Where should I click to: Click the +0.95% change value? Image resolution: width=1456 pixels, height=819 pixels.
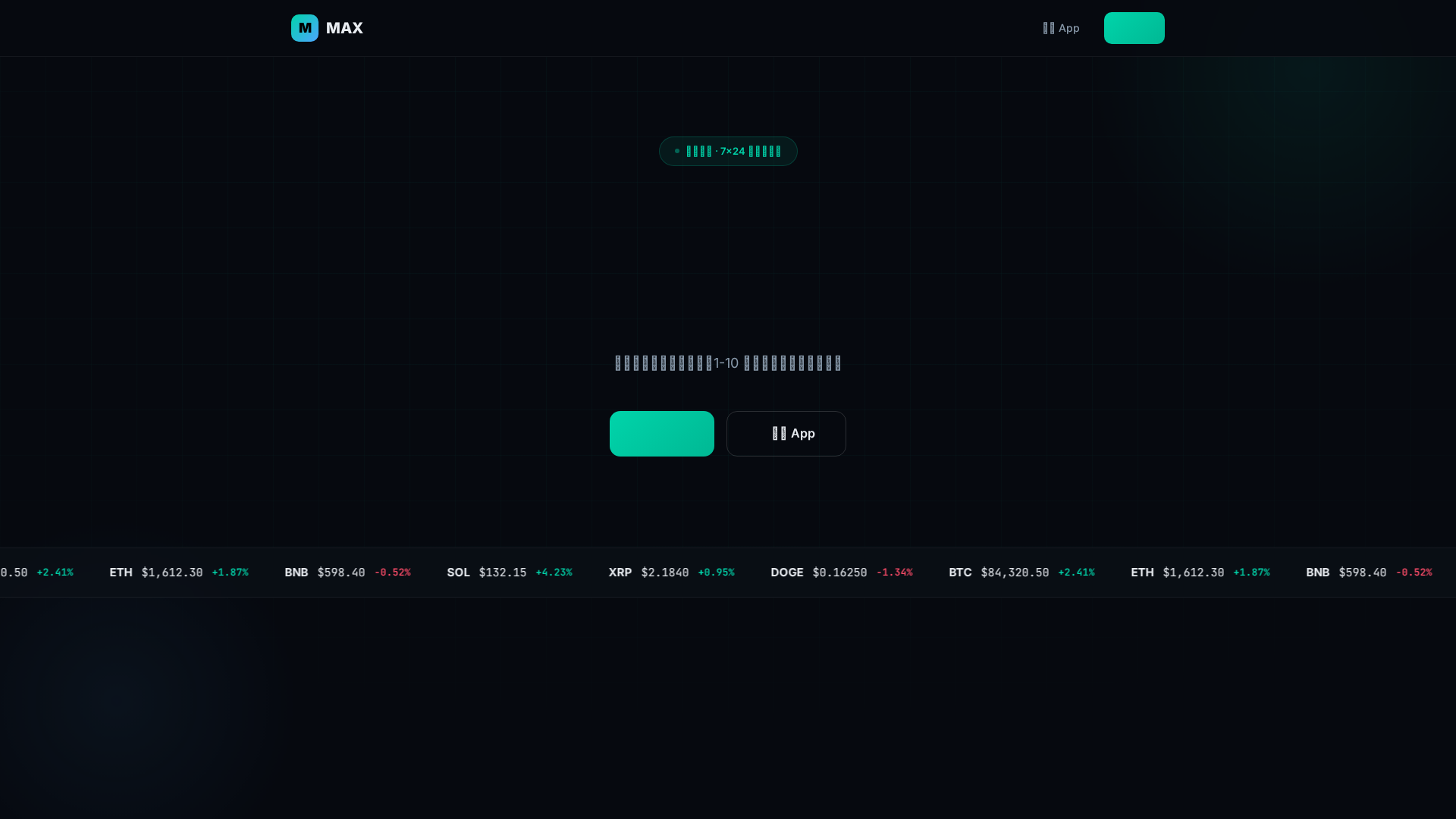click(716, 573)
